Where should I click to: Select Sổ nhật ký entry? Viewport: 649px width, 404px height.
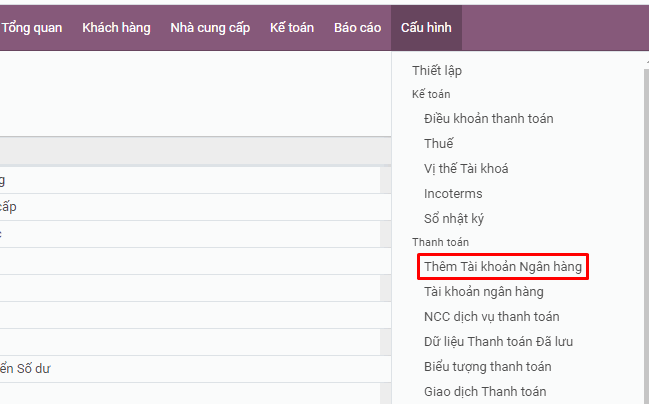(x=454, y=218)
